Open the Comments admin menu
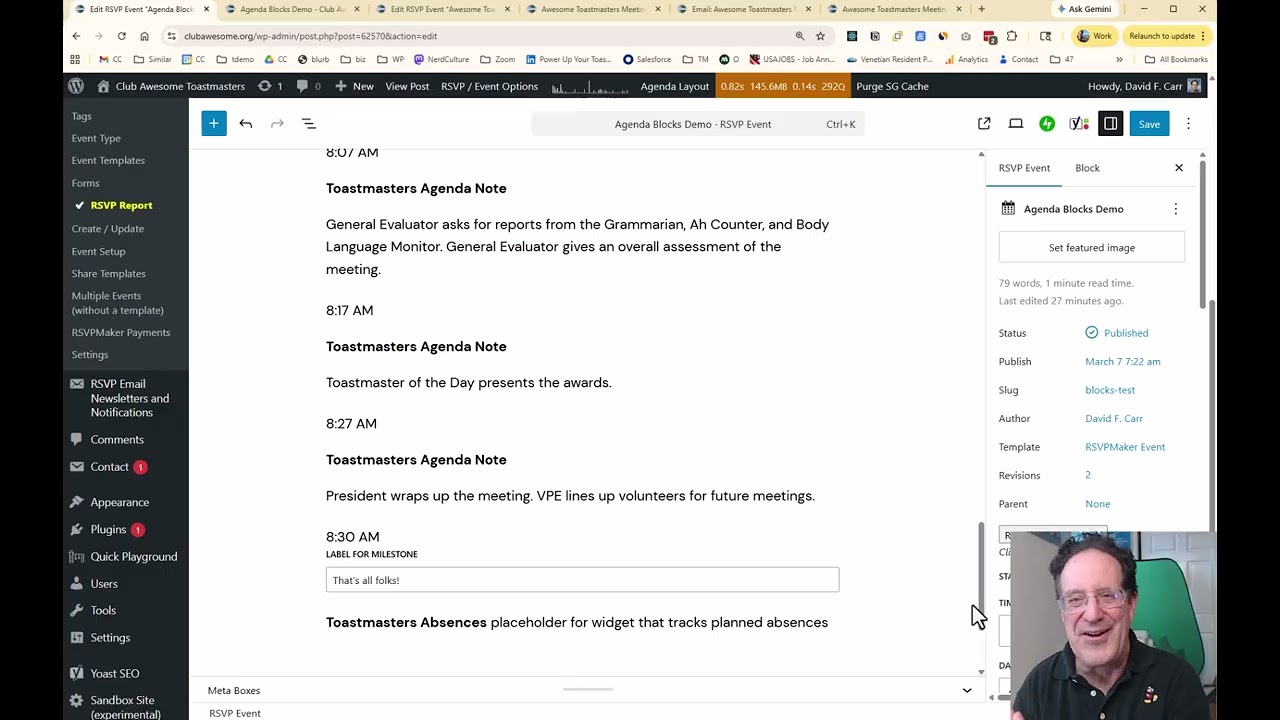 point(117,440)
